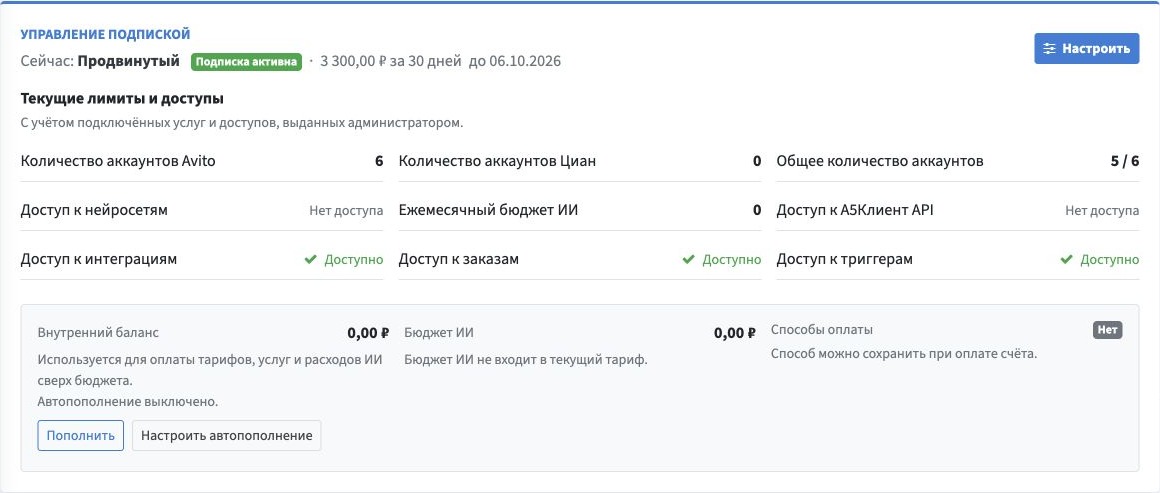1160x493 pixels.
Task: Open Настроить автопополнение settings
Action: [226, 435]
